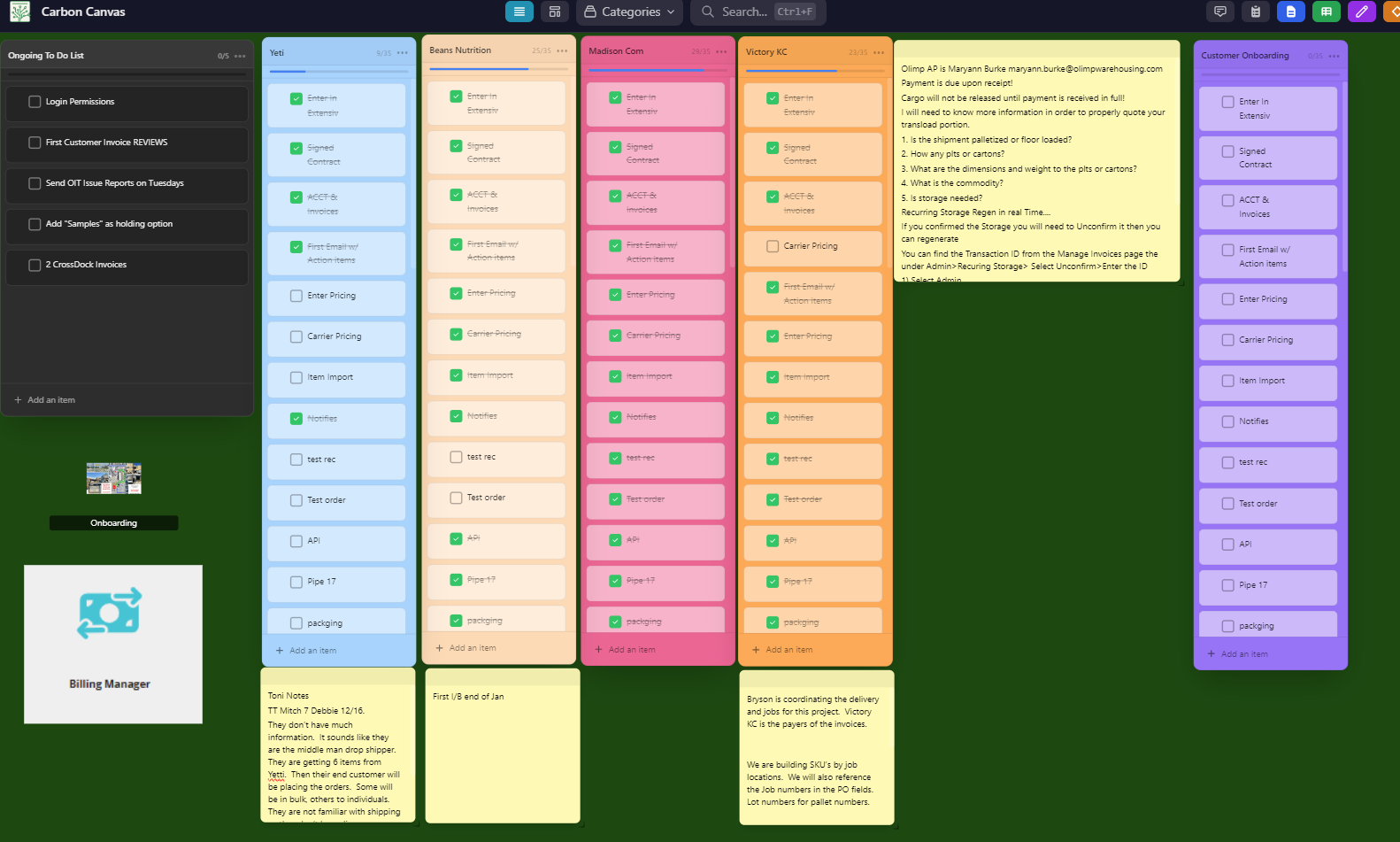Check Item Import in Customer Onboarding
Screen dimensions: 1400x842
click(1227, 381)
